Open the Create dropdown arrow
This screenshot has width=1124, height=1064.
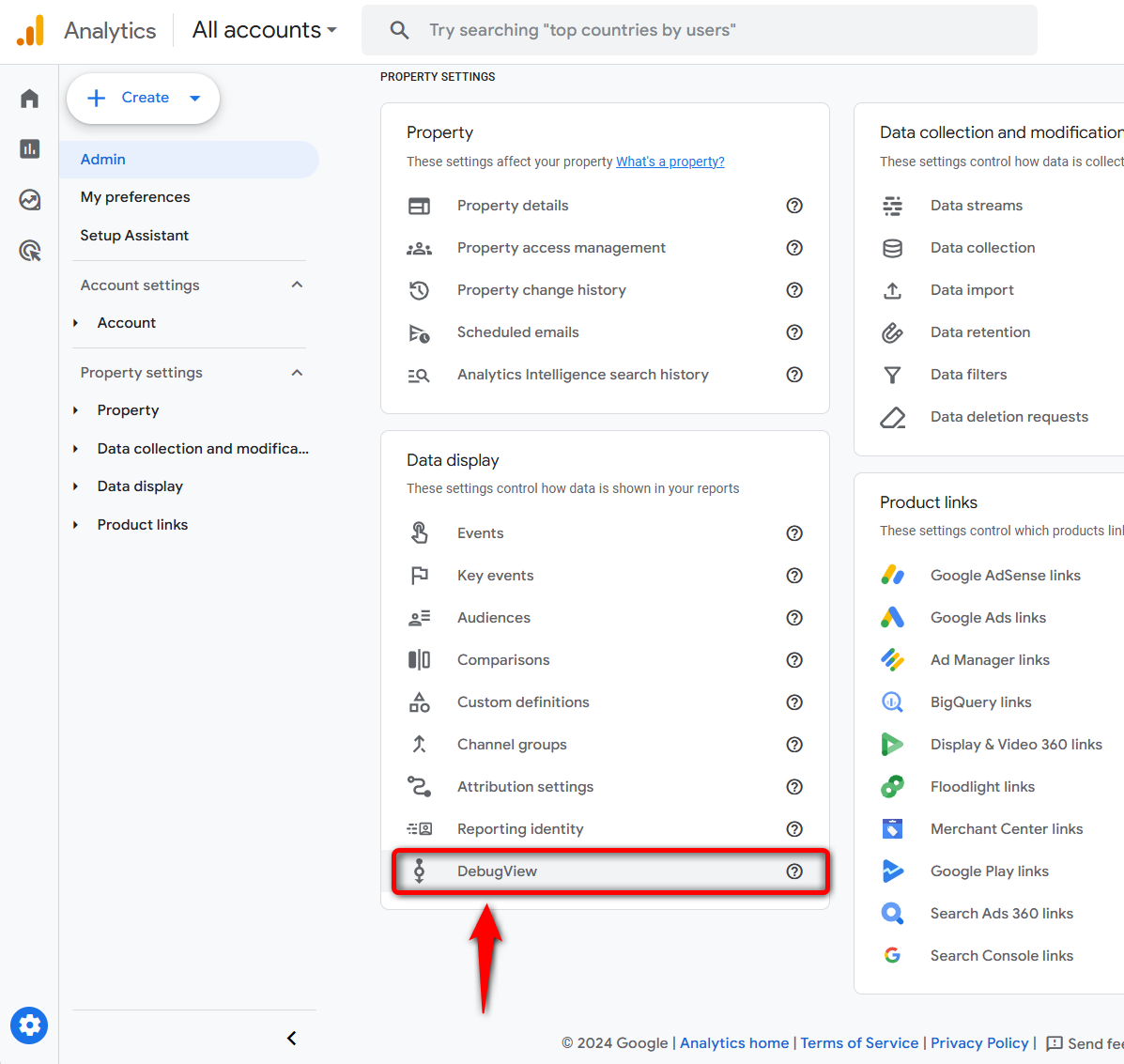195,99
